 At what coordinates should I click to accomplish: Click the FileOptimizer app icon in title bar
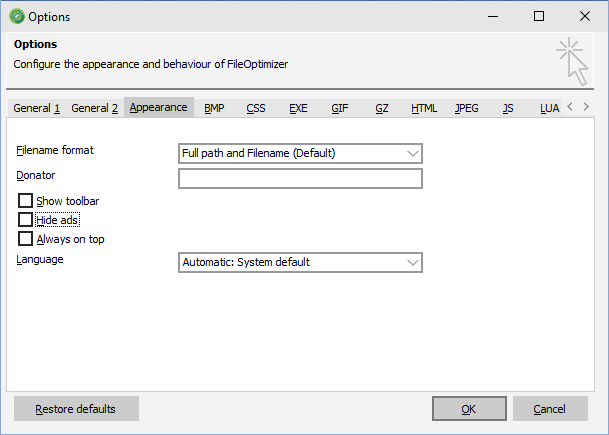pyautogui.click(x=17, y=17)
